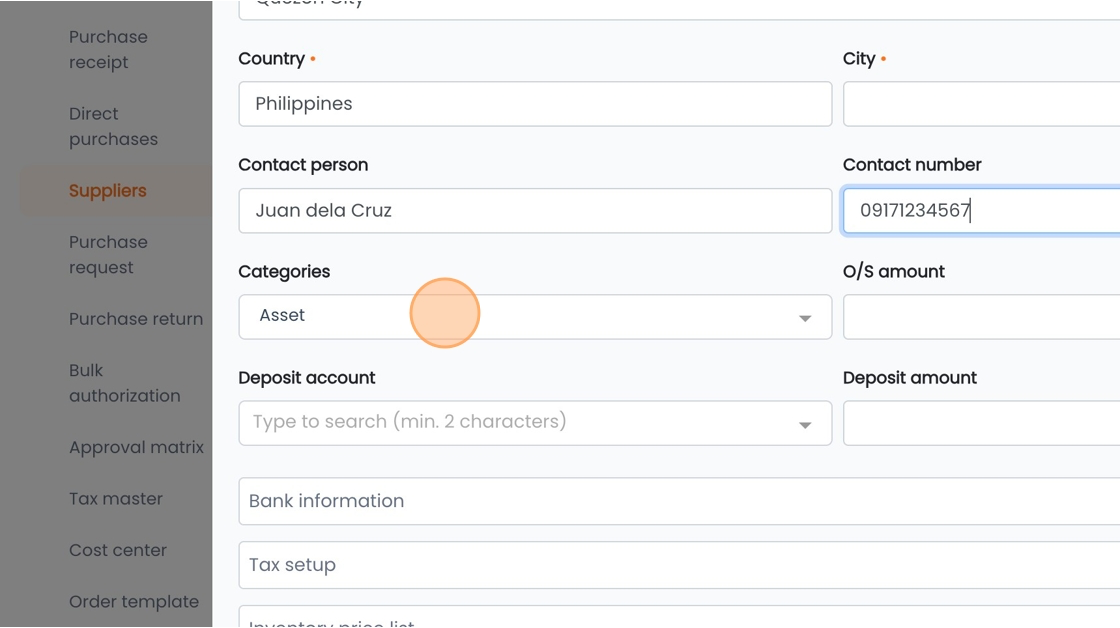Viewport: 1120px width, 628px height.
Task: Click the Categories dropdown arrow
Action: tap(805, 318)
